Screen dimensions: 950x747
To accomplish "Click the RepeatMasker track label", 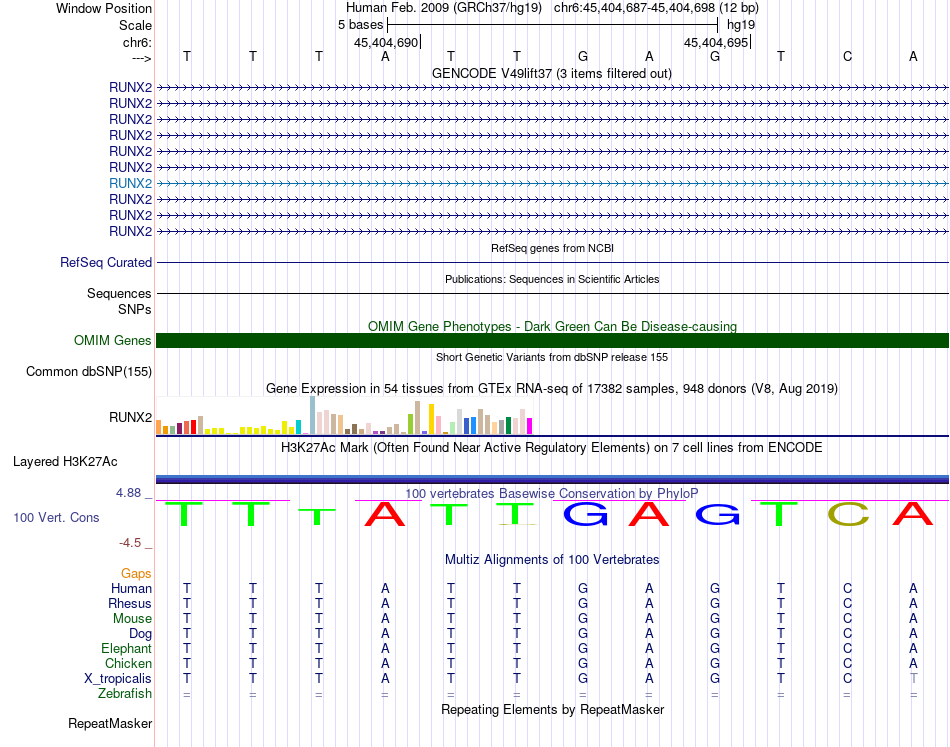I will tap(110, 723).
